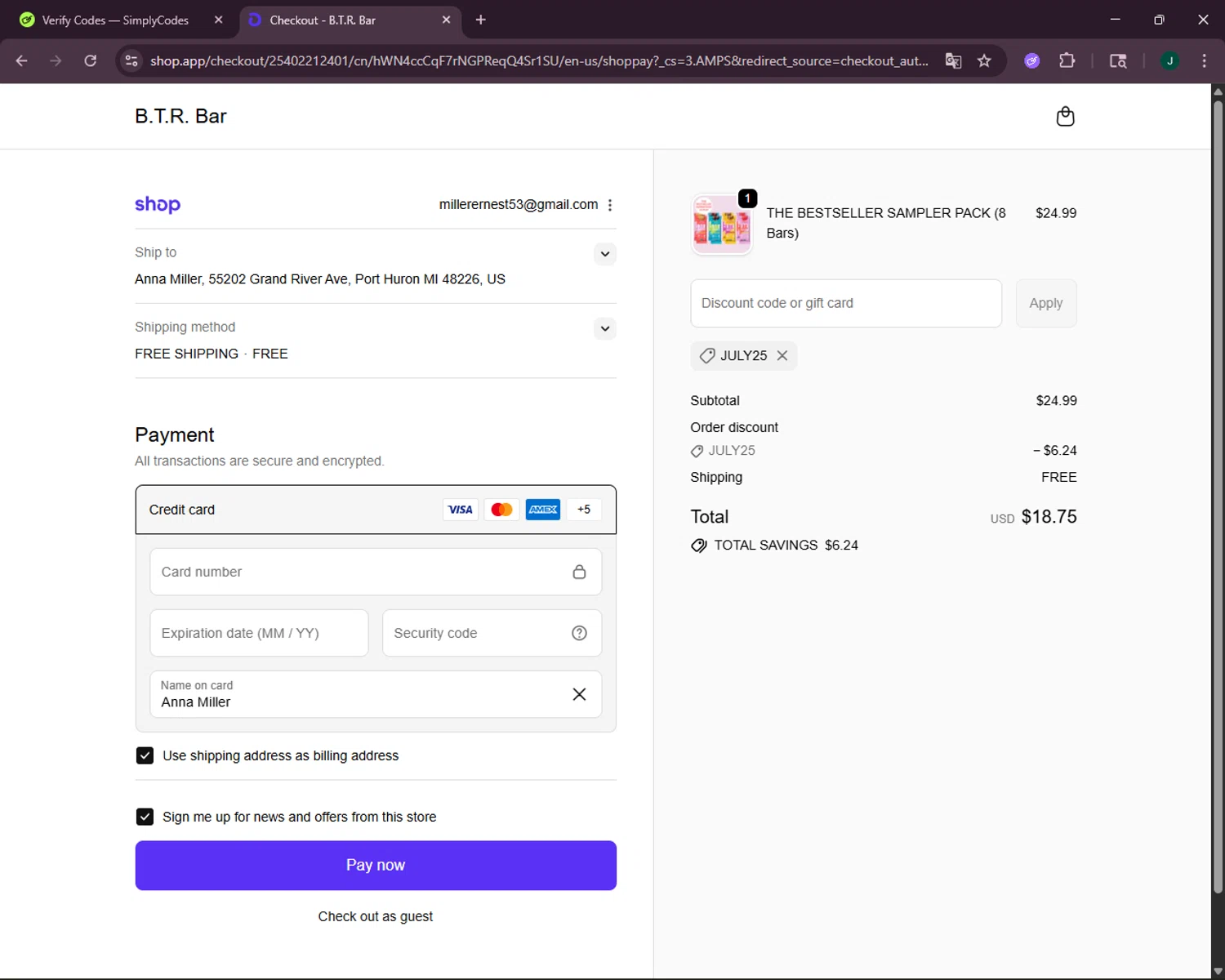Open the purple SimplyCodes extension icon
This screenshot has width=1225, height=980.
1032,60
